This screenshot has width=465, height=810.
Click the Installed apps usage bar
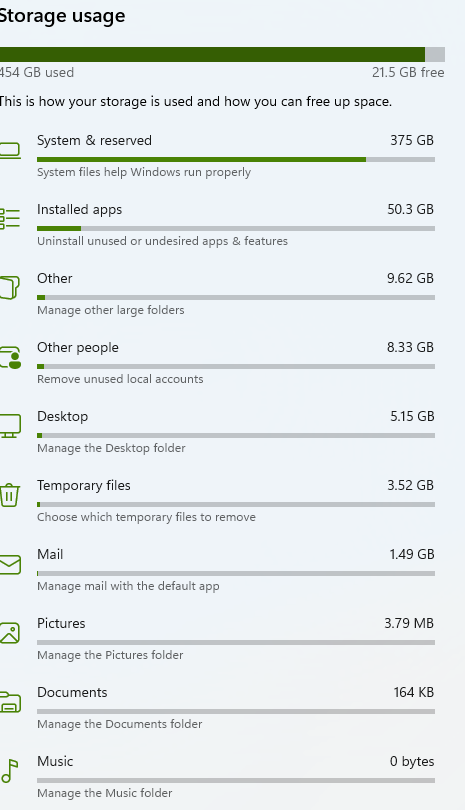pyautogui.click(x=236, y=228)
